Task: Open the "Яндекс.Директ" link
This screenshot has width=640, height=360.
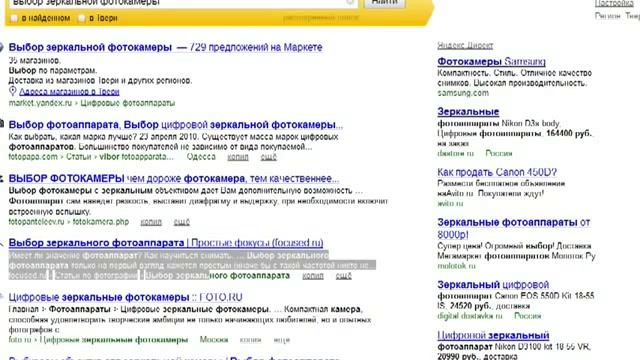Action: pos(465,45)
